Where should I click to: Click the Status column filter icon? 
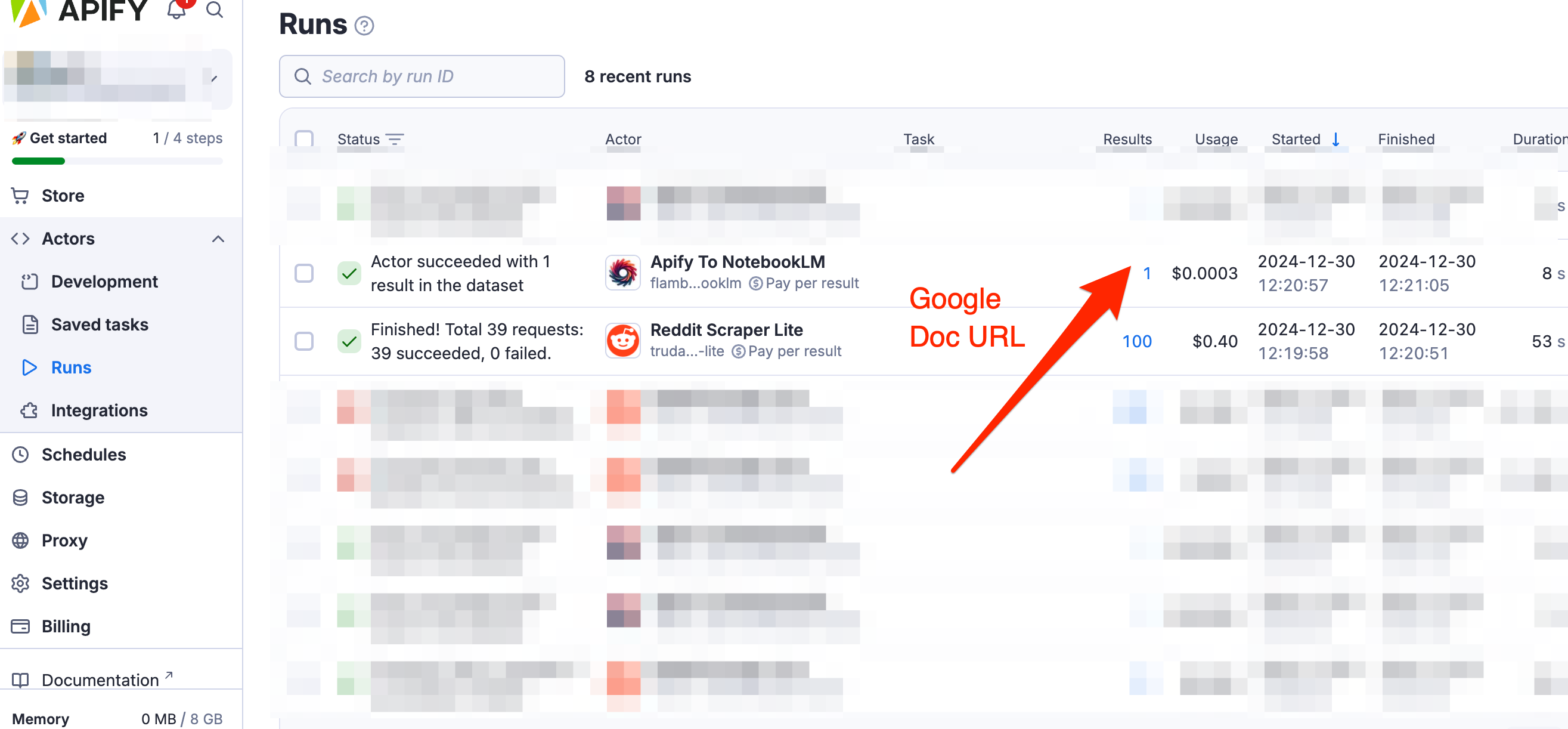395,140
